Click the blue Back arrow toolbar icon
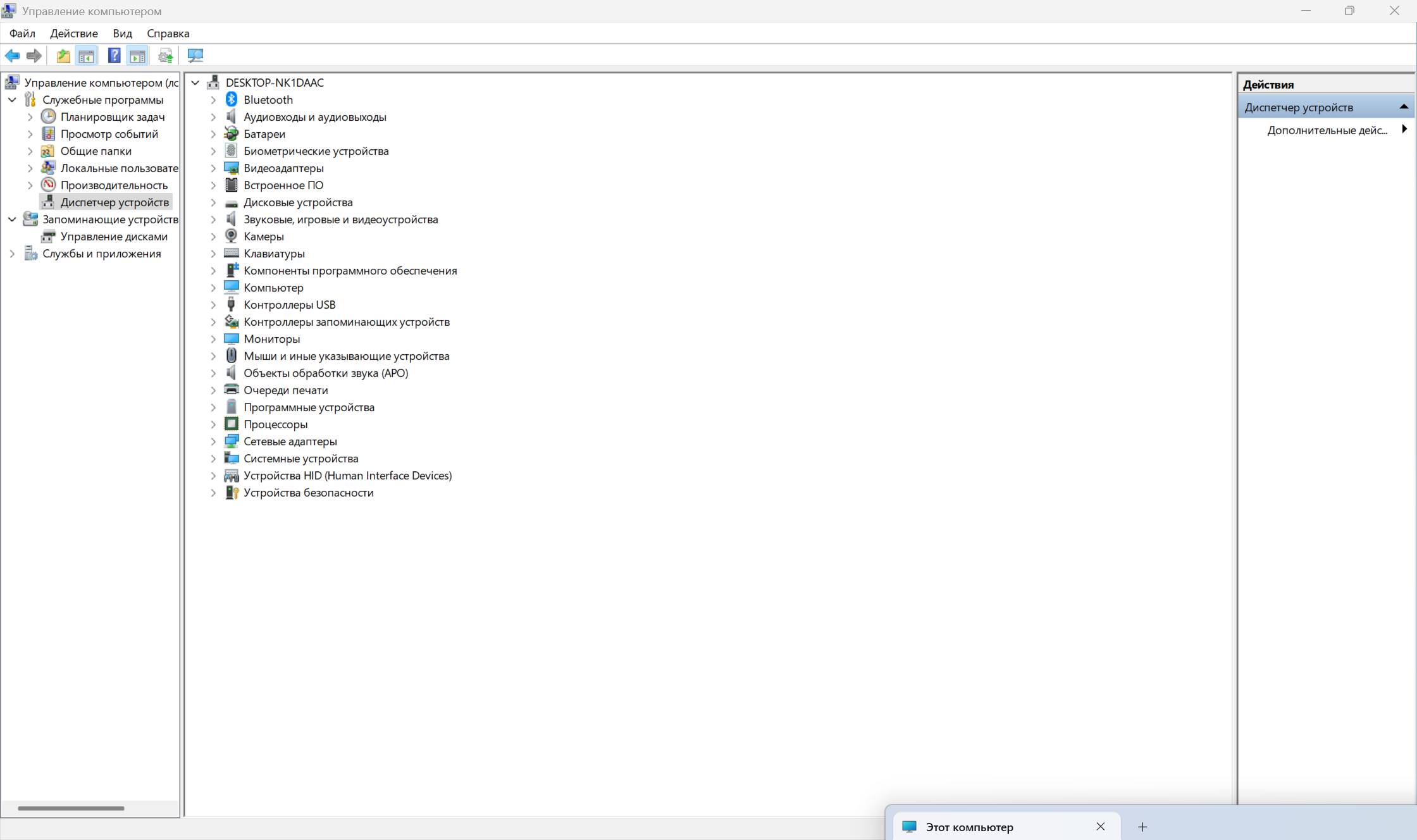 click(x=12, y=56)
